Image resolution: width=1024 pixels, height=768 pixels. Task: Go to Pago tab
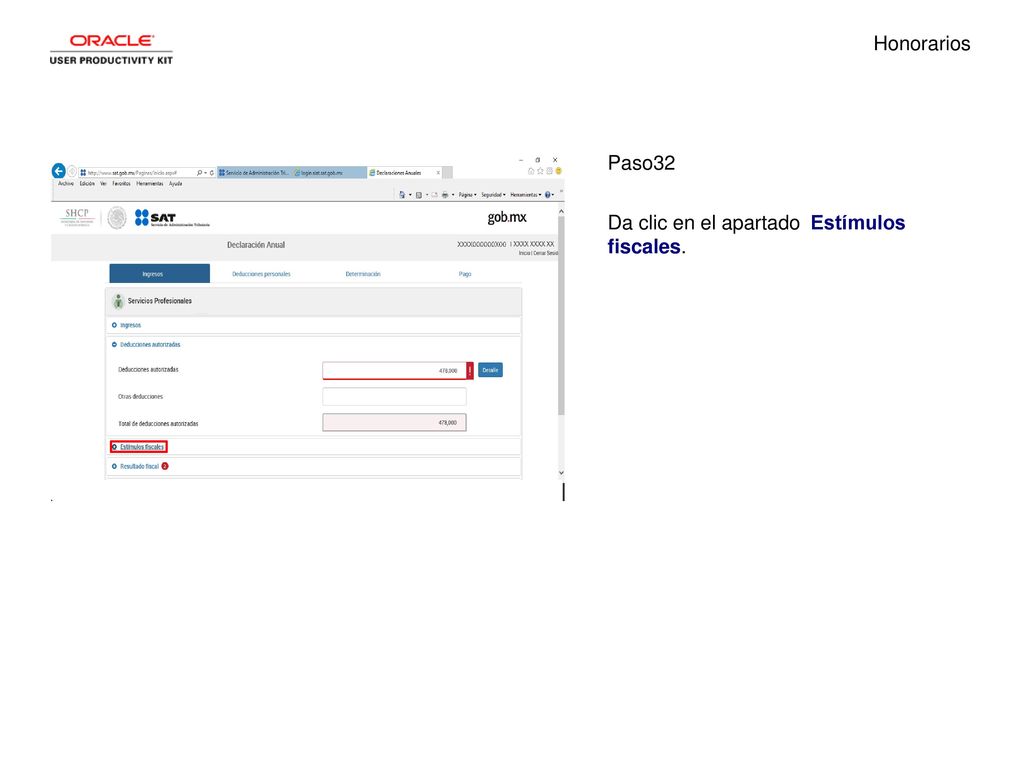(465, 274)
